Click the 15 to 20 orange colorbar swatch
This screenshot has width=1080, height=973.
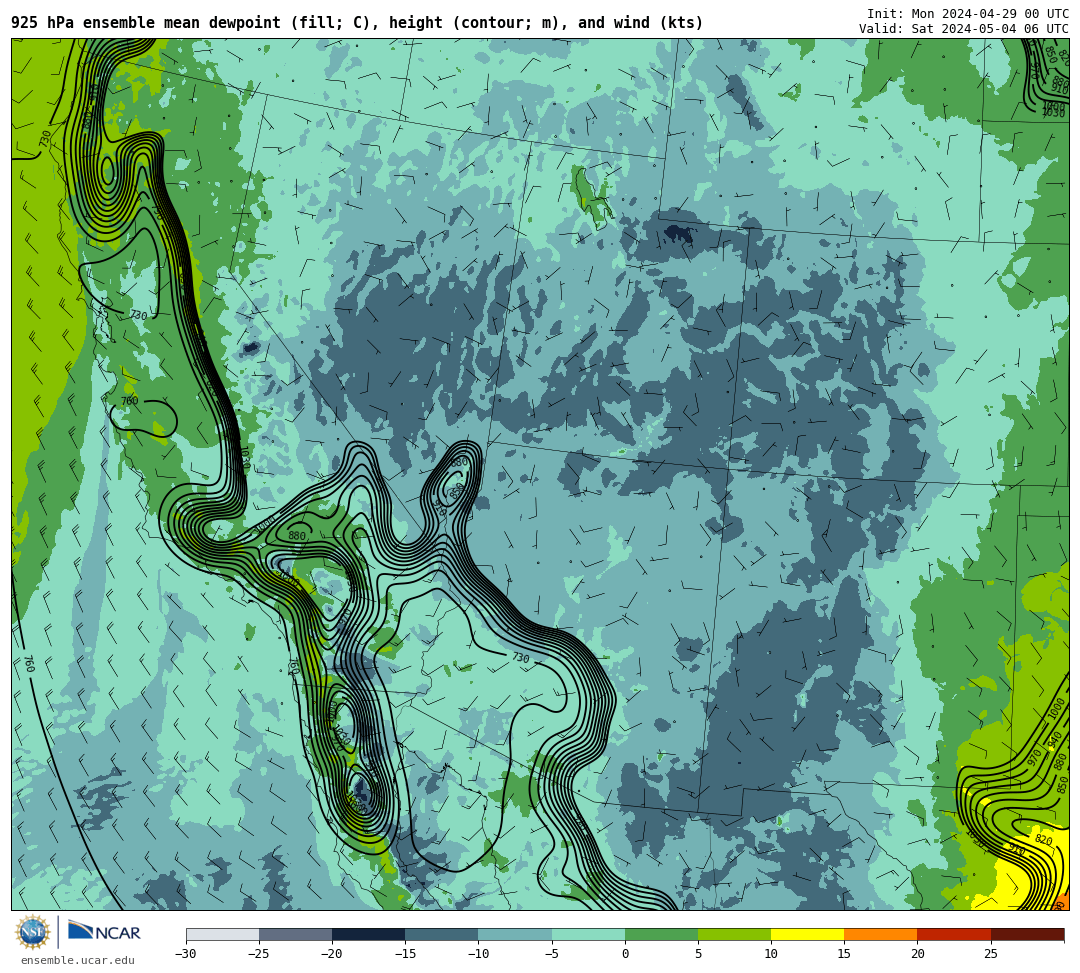click(x=881, y=934)
